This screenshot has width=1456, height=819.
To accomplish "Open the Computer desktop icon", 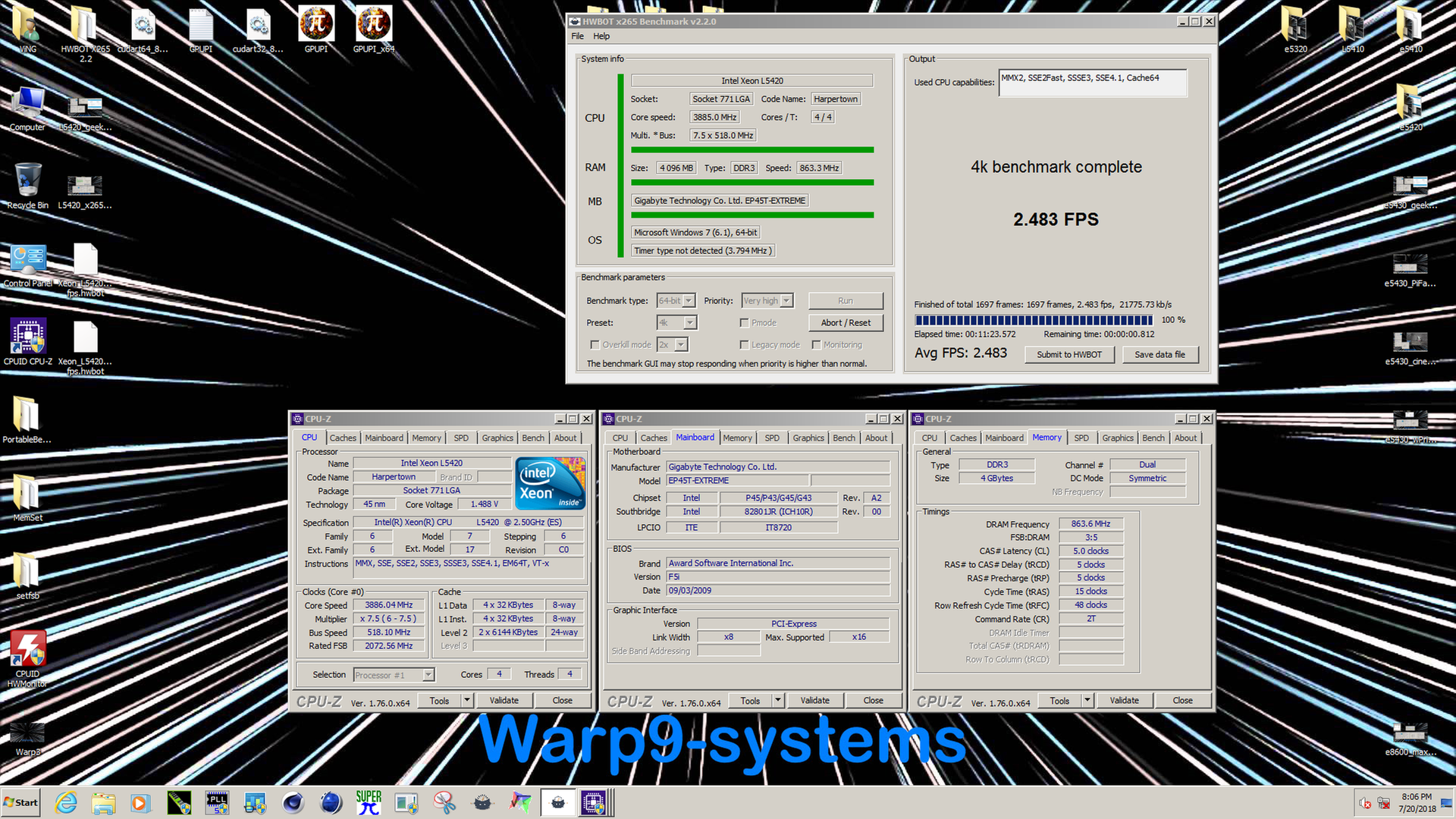I will coord(27,108).
